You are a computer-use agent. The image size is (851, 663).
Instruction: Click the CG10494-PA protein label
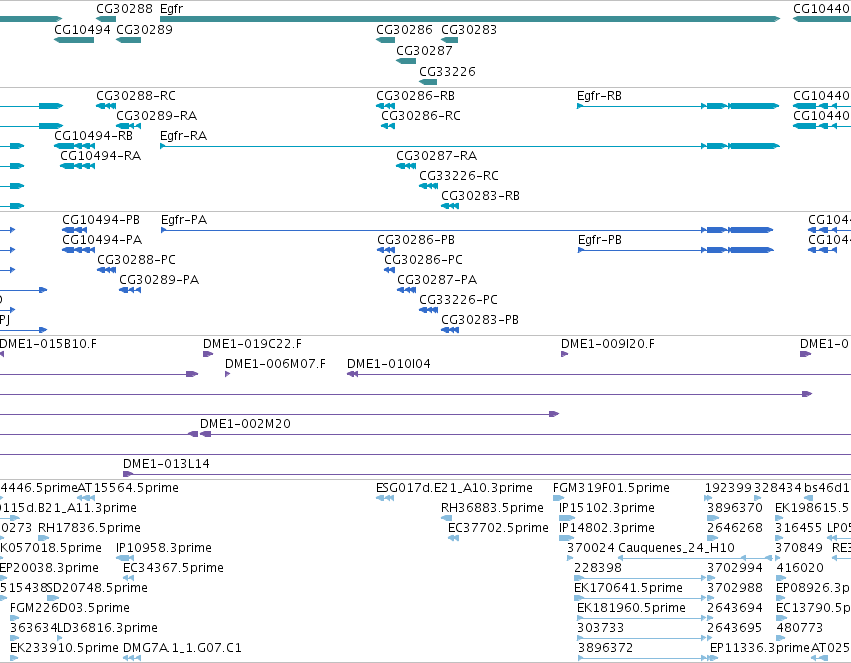coord(102,240)
